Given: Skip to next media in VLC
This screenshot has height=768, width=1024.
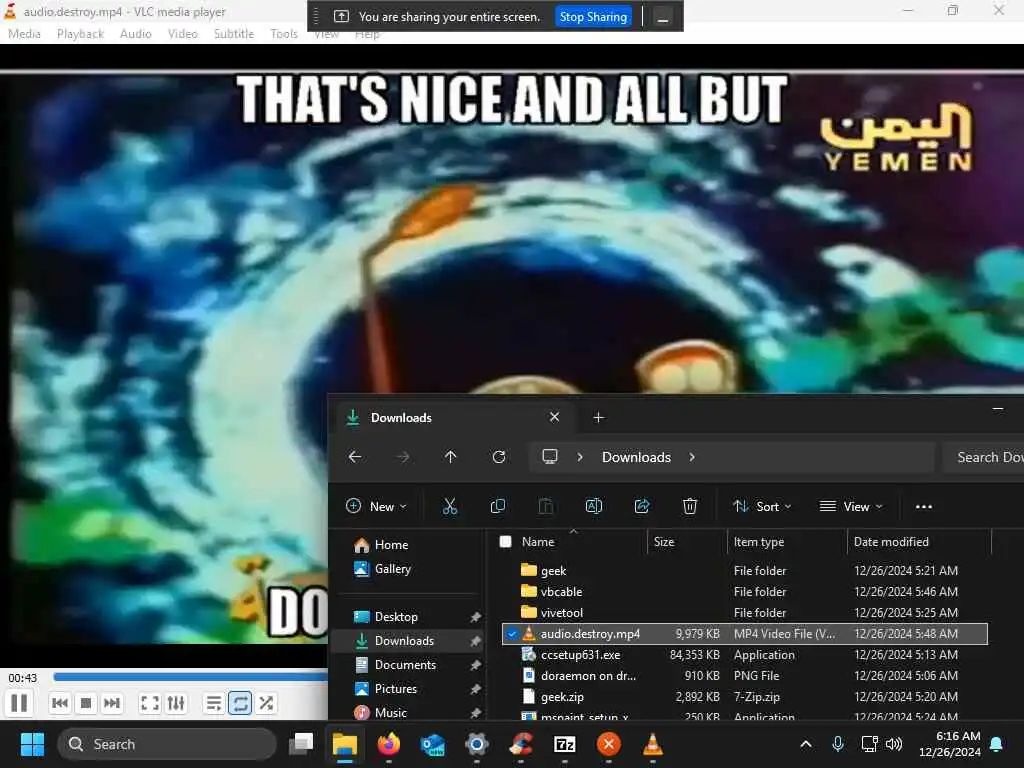Looking at the screenshot, I should pyautogui.click(x=112, y=703).
